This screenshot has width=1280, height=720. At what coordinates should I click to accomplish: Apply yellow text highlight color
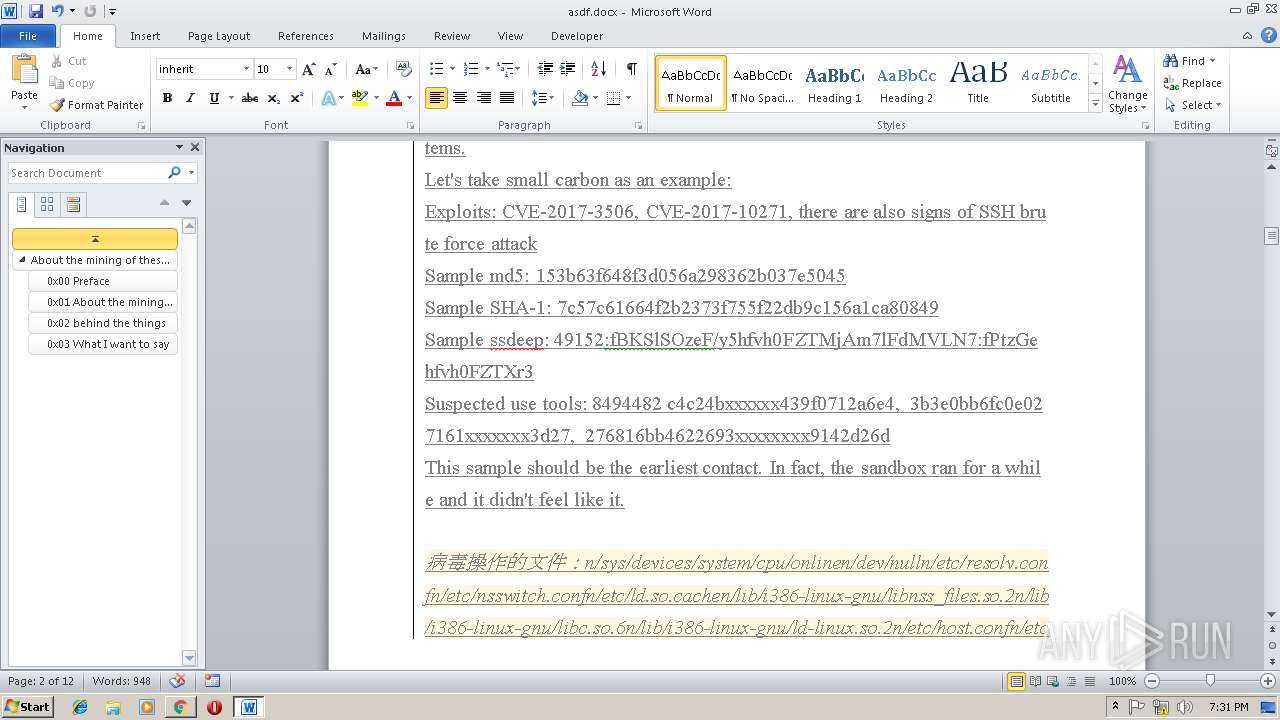point(359,98)
